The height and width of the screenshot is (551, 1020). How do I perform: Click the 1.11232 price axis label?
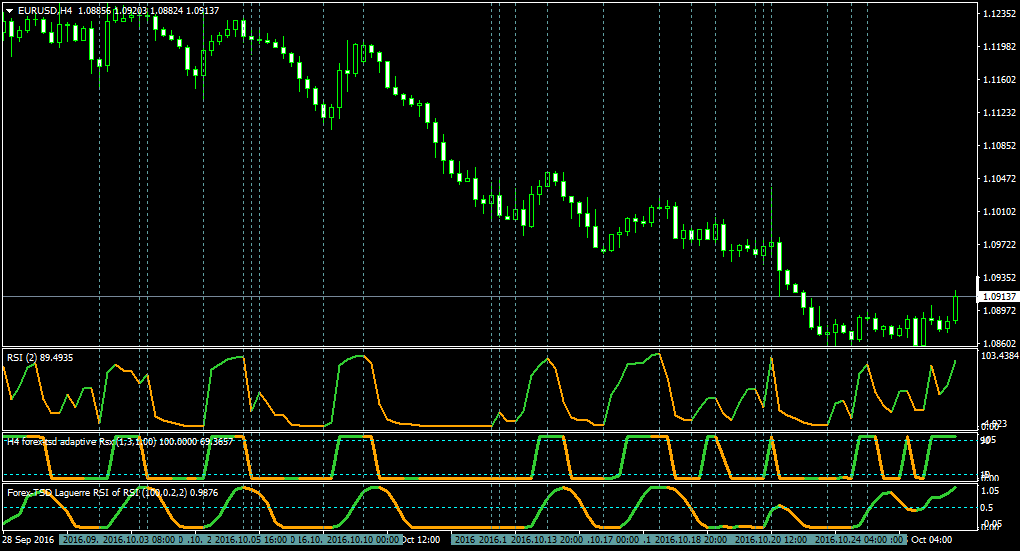click(1000, 113)
